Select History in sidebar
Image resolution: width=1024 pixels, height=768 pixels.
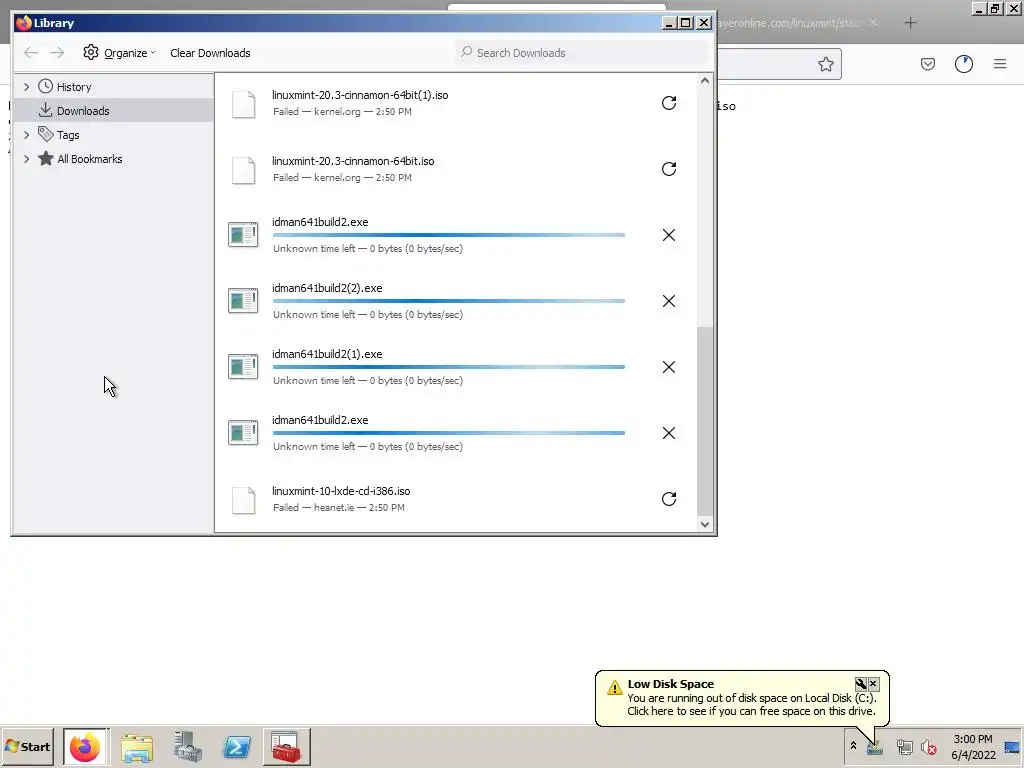tap(73, 87)
